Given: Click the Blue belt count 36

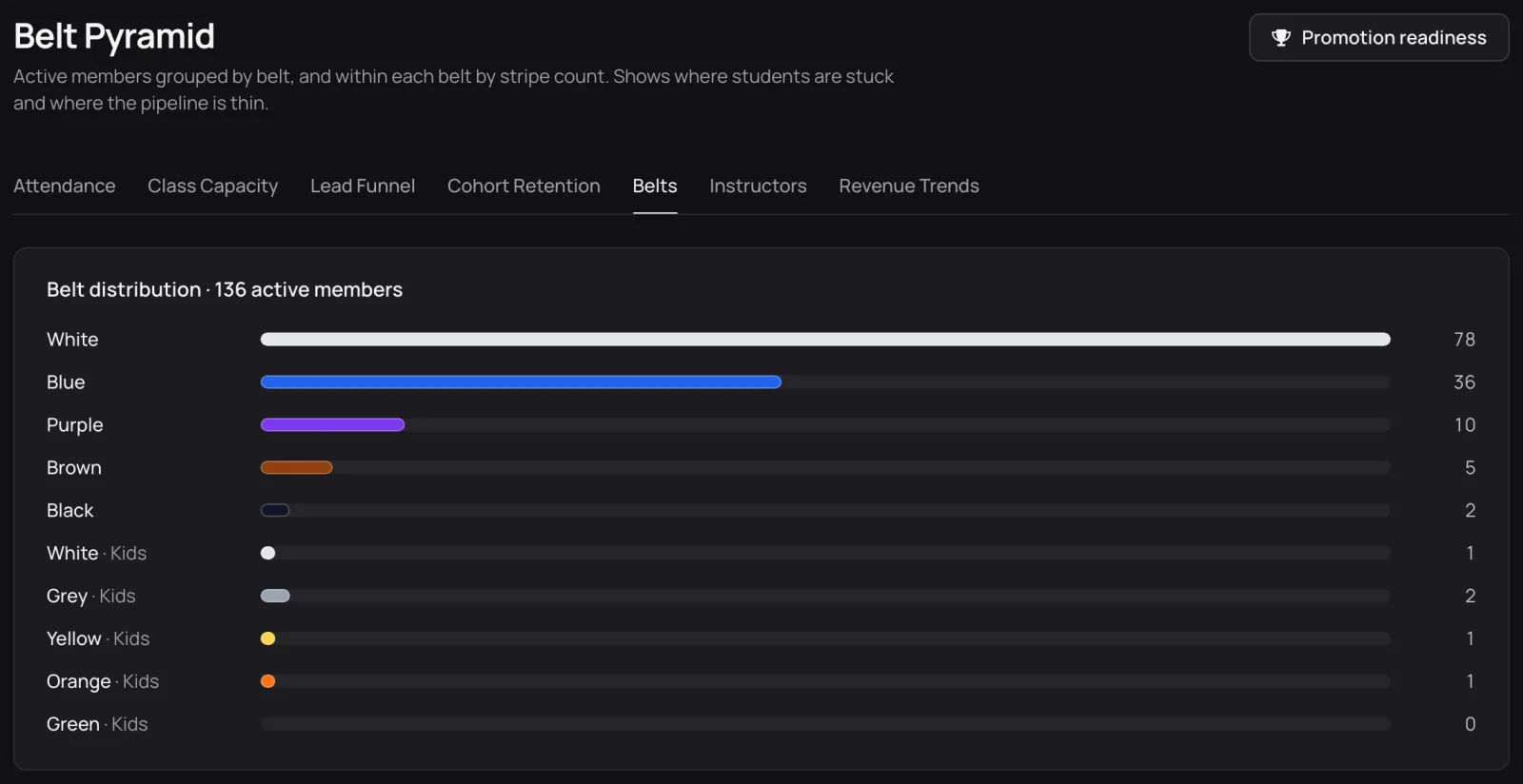Looking at the screenshot, I should coord(1464,382).
